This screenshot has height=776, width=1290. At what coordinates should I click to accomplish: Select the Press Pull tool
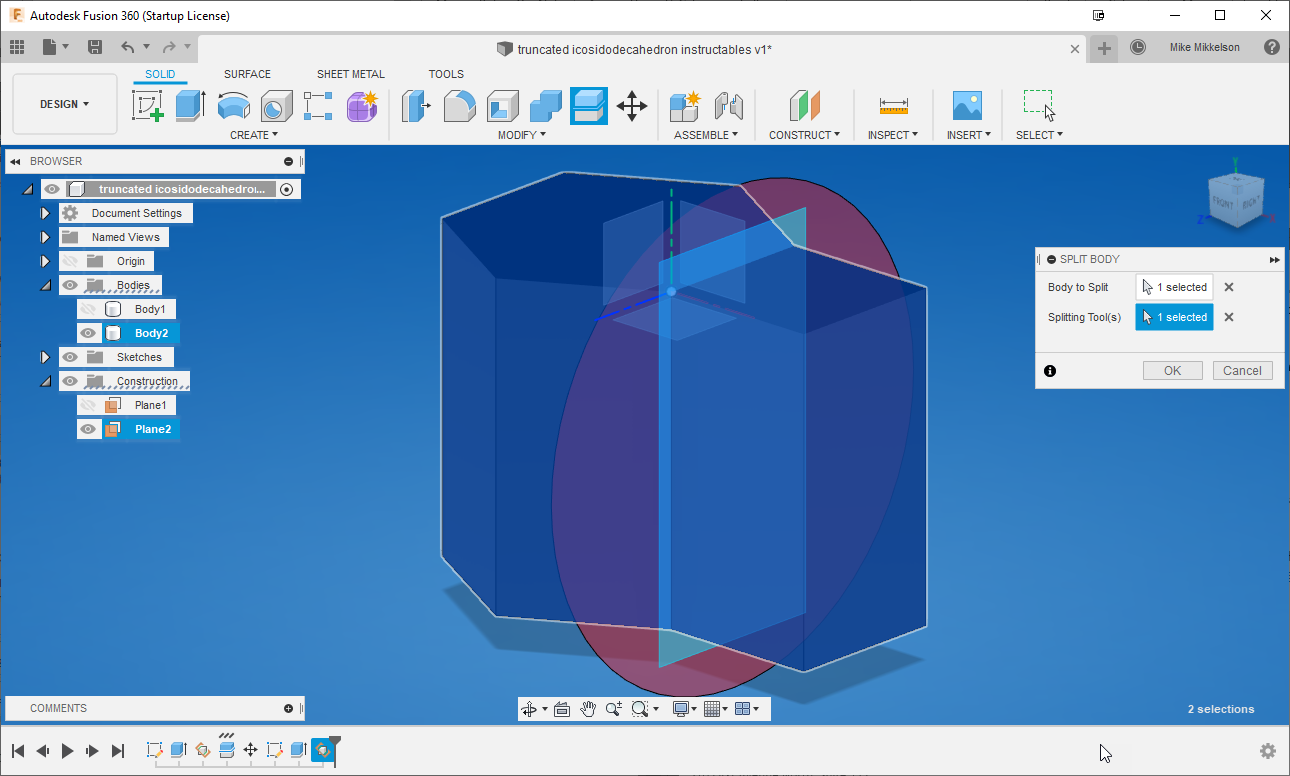[416, 106]
